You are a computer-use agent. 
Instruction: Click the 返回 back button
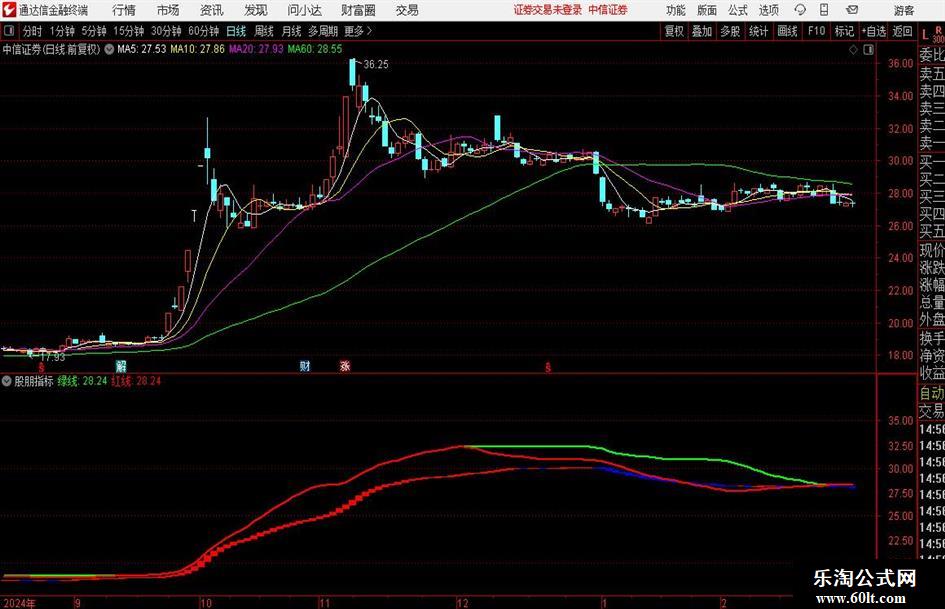click(x=902, y=31)
